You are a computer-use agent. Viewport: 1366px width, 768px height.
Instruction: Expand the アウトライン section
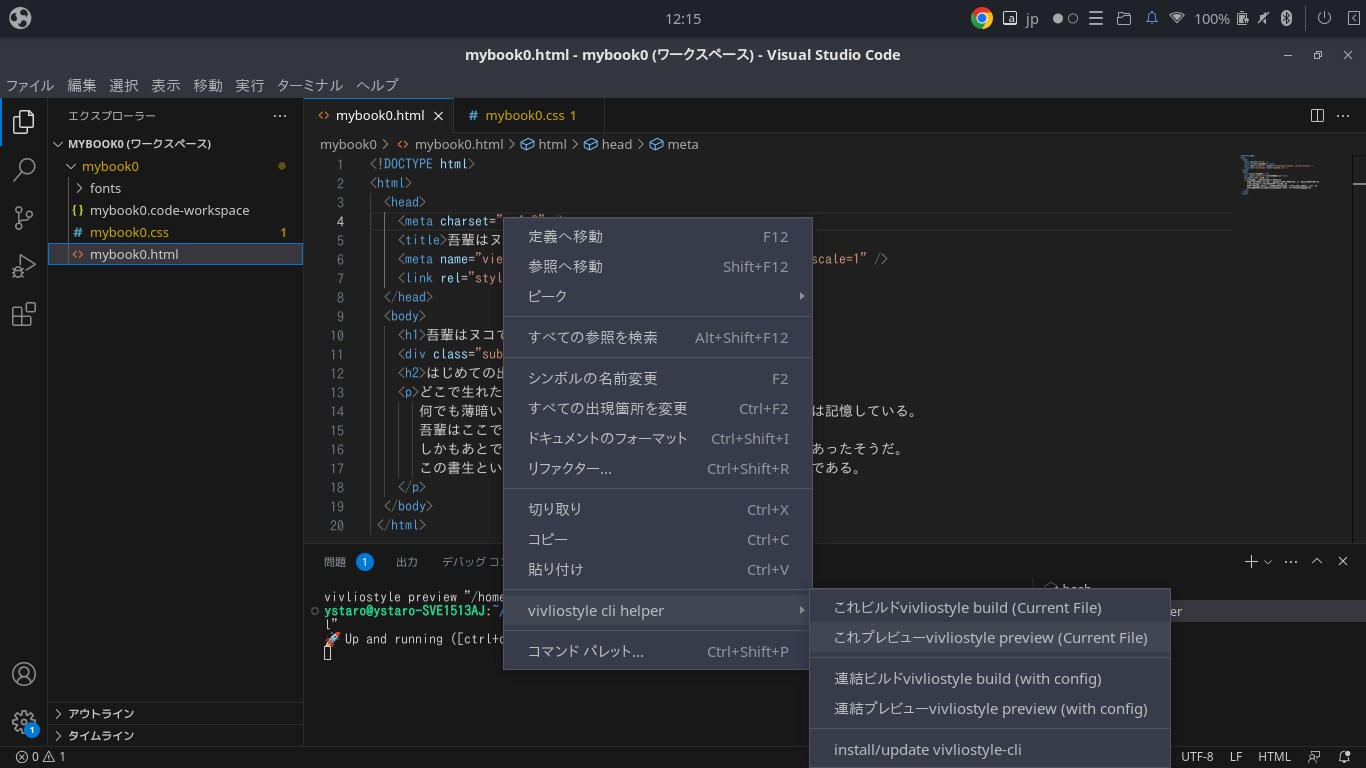coord(176,713)
